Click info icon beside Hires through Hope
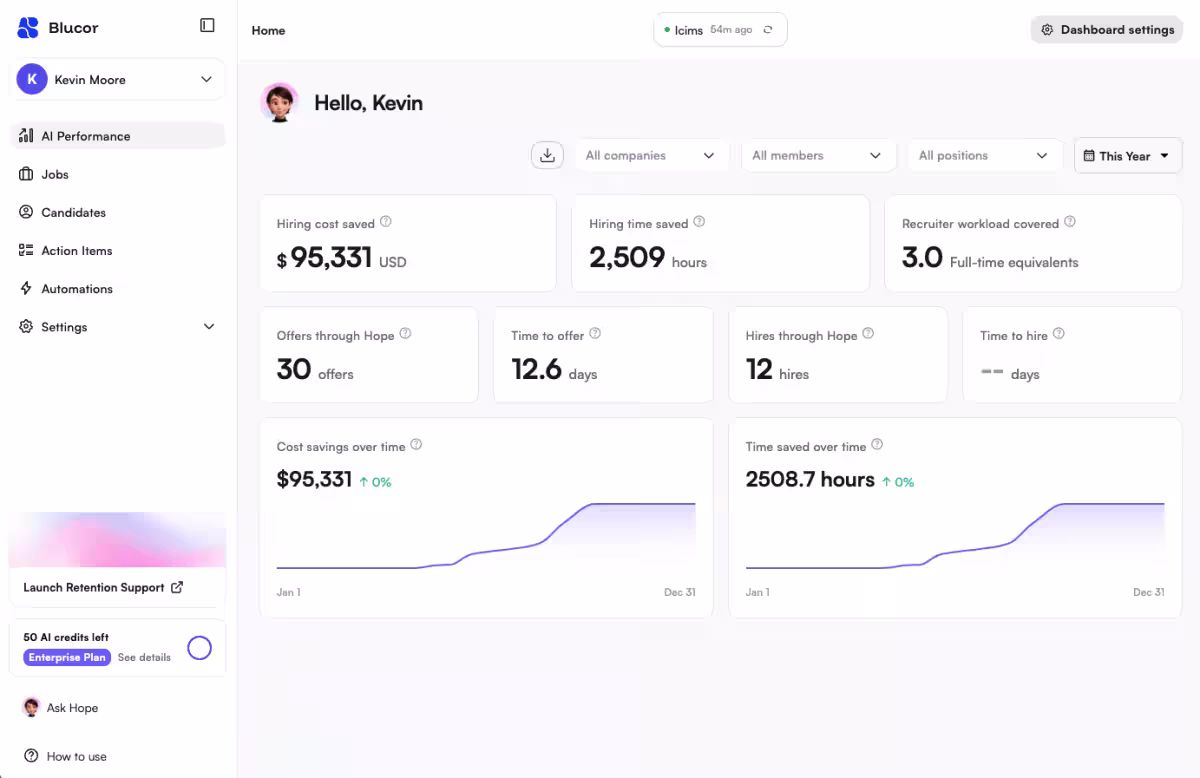 (x=868, y=334)
